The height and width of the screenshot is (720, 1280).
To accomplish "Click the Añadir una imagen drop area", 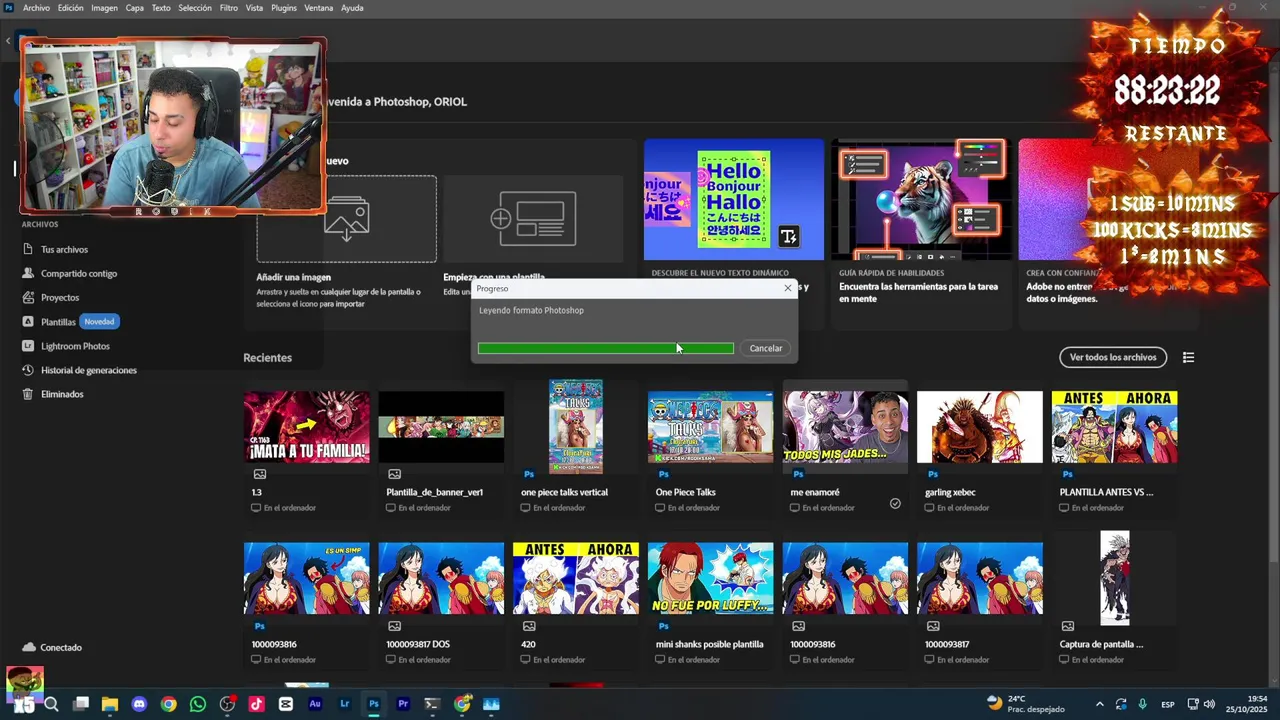I will (346, 219).
